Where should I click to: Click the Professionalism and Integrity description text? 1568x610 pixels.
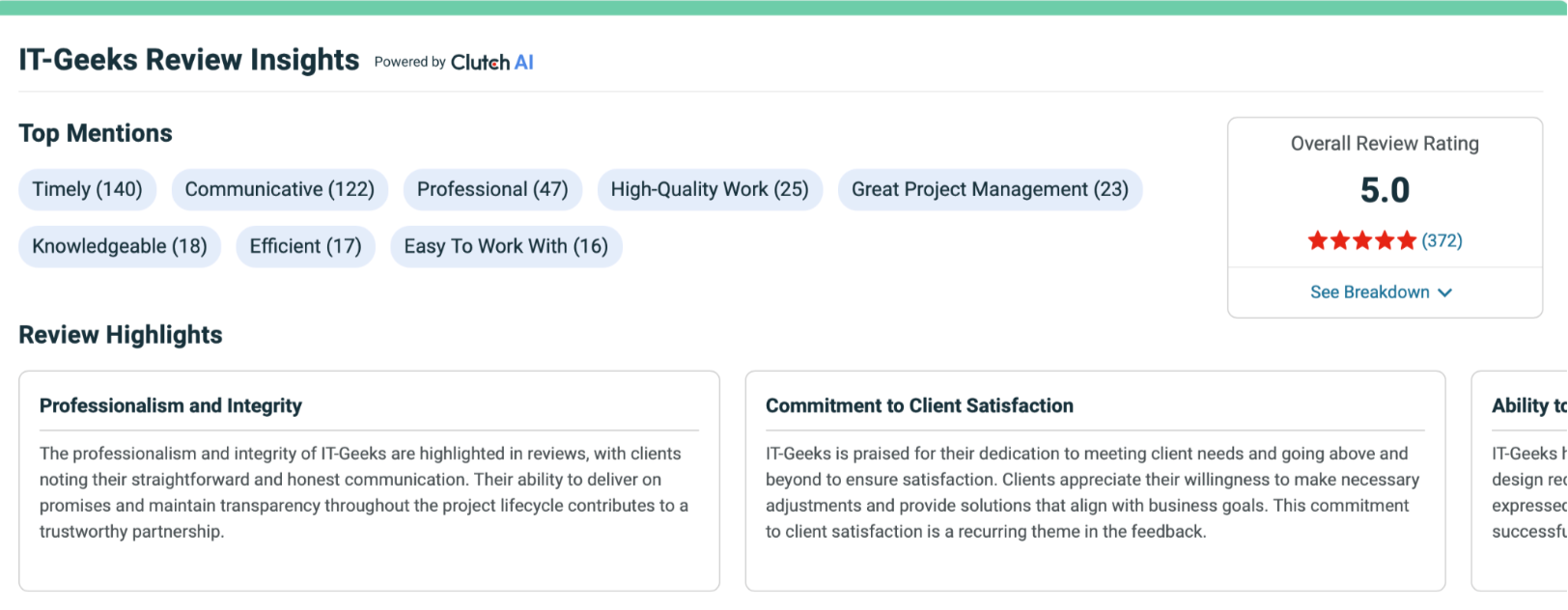(x=364, y=492)
